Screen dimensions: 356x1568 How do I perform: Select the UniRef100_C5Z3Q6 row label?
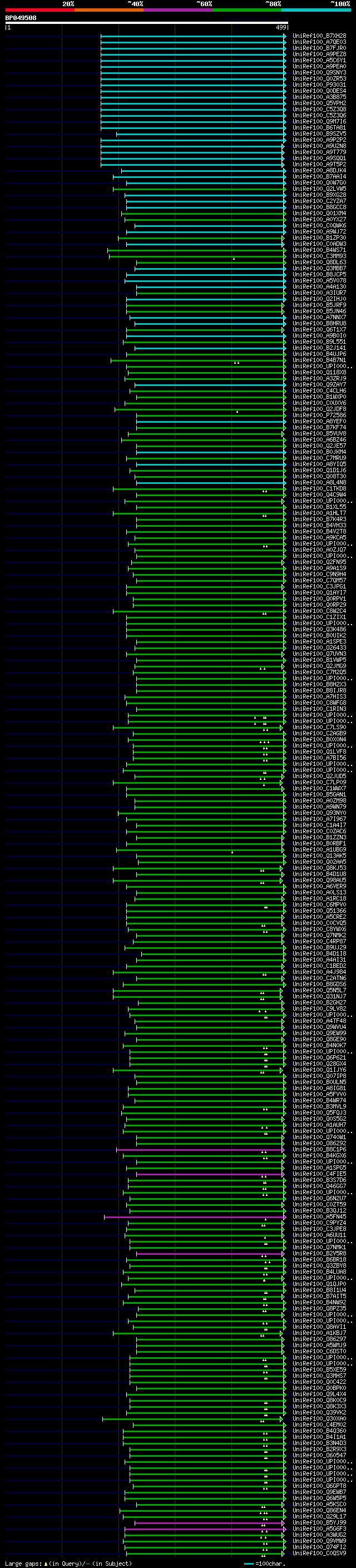319,115
